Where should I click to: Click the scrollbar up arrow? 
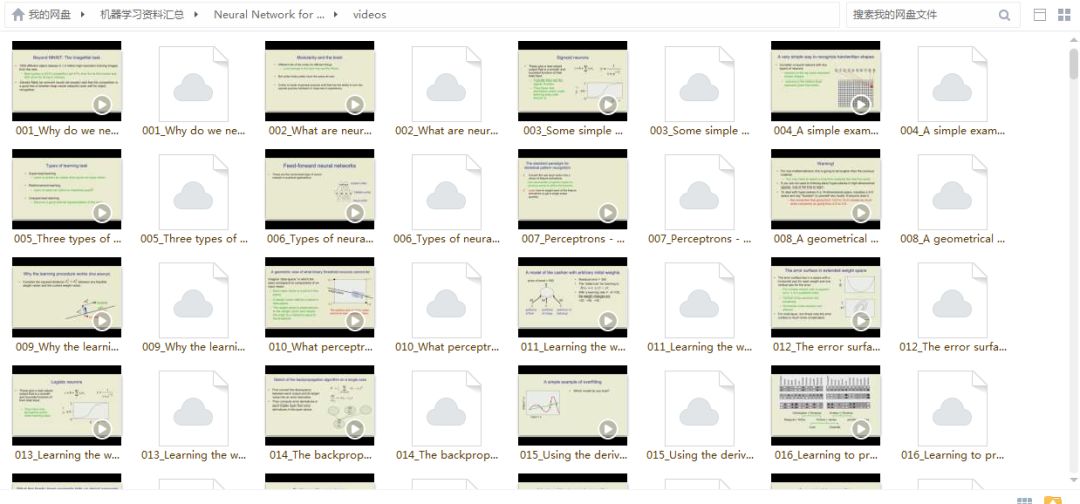pos(1074,41)
